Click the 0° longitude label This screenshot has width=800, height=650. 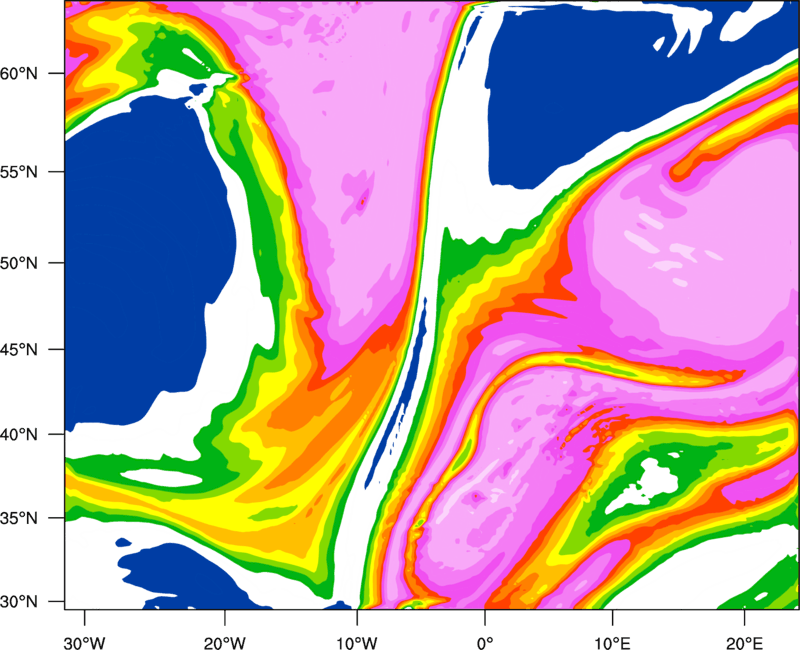coord(485,642)
